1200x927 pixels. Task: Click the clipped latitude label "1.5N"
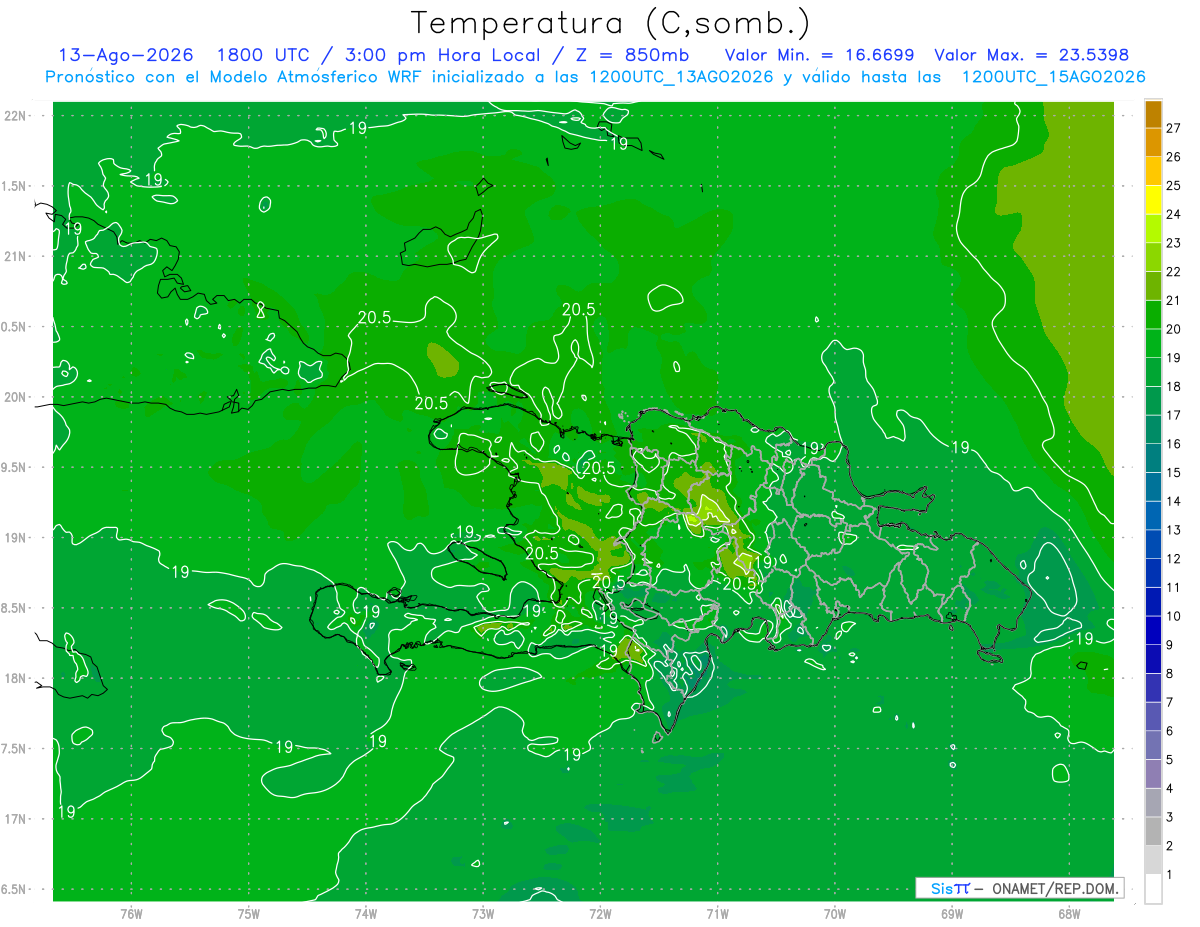(x=14, y=187)
